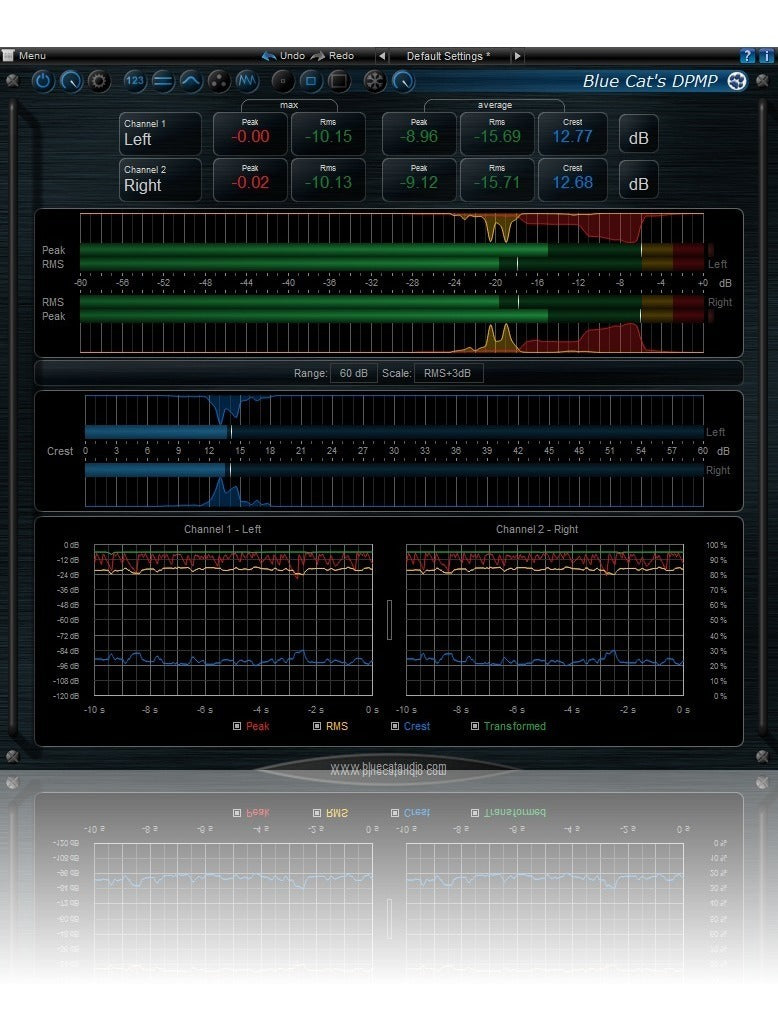Click the power bypass icon

[42, 81]
